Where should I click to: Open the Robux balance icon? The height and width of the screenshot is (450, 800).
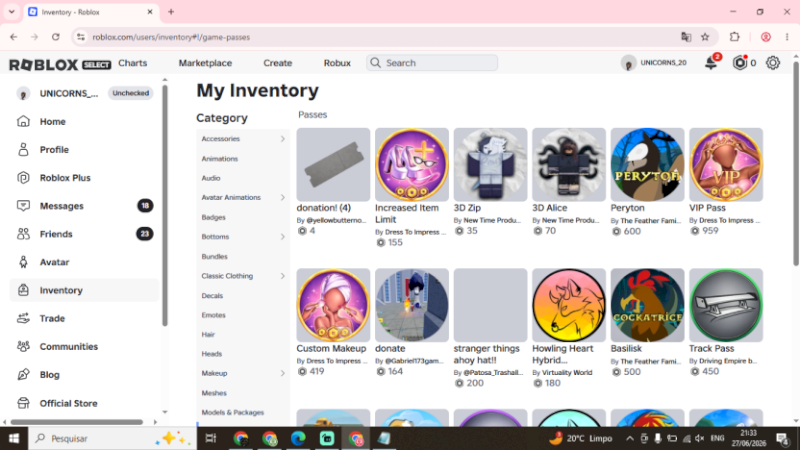click(x=740, y=63)
